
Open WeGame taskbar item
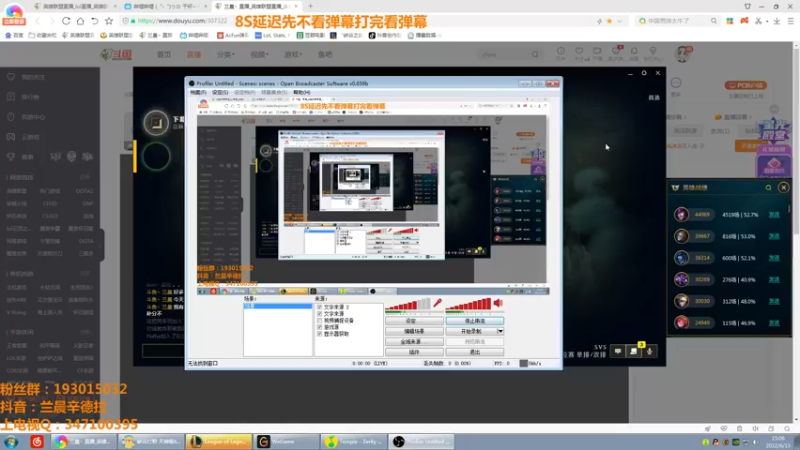tap(286, 441)
